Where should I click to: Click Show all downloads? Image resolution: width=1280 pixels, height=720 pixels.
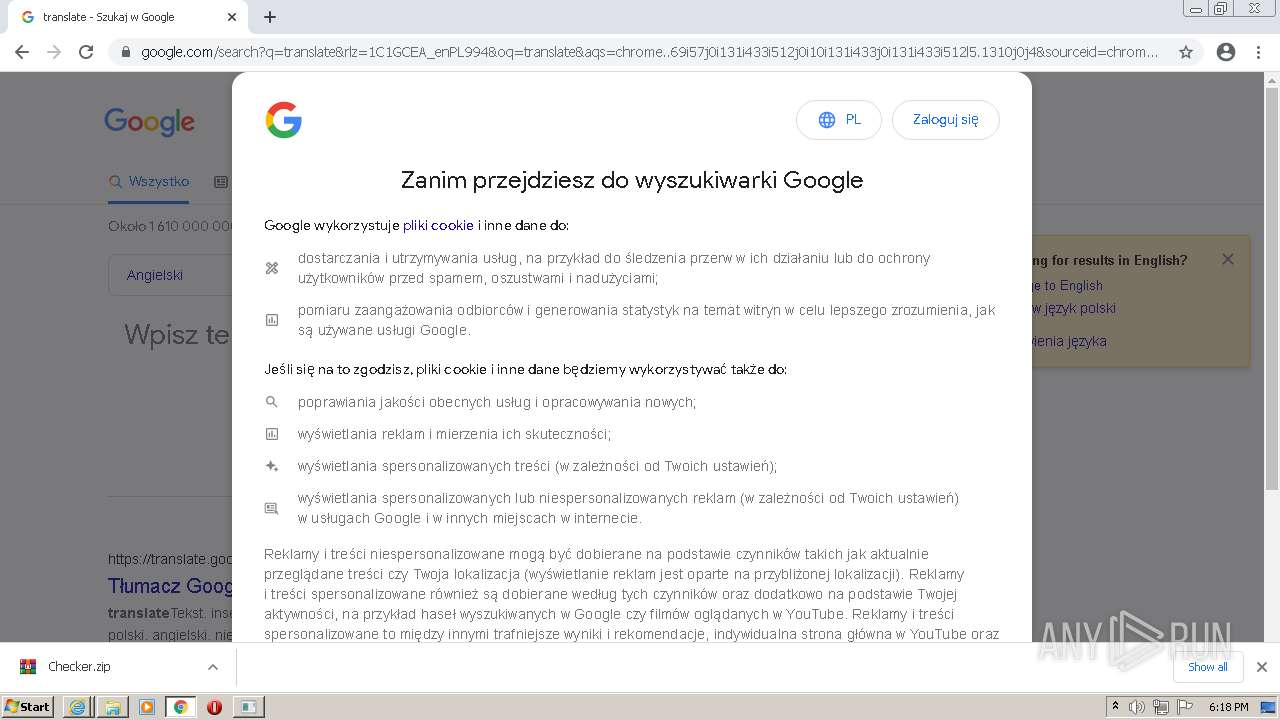point(1208,667)
